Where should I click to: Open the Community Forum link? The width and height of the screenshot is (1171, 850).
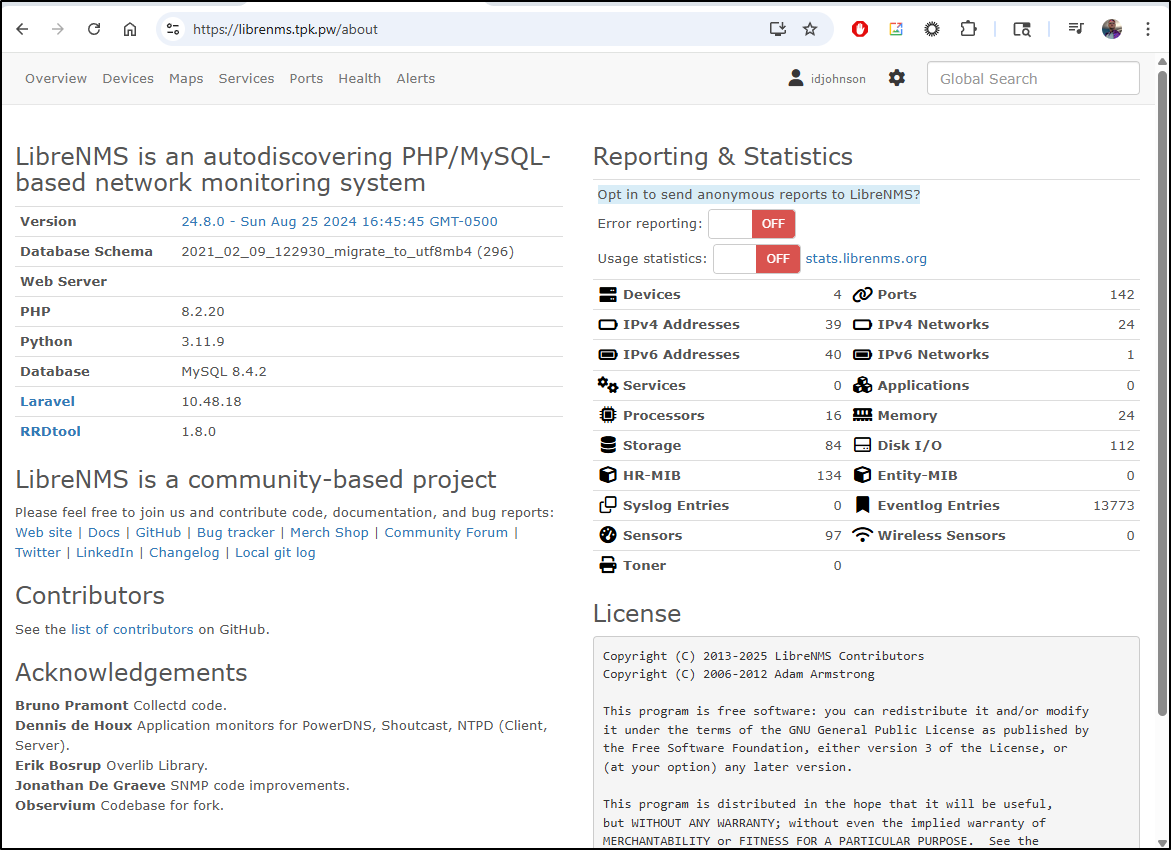click(446, 533)
